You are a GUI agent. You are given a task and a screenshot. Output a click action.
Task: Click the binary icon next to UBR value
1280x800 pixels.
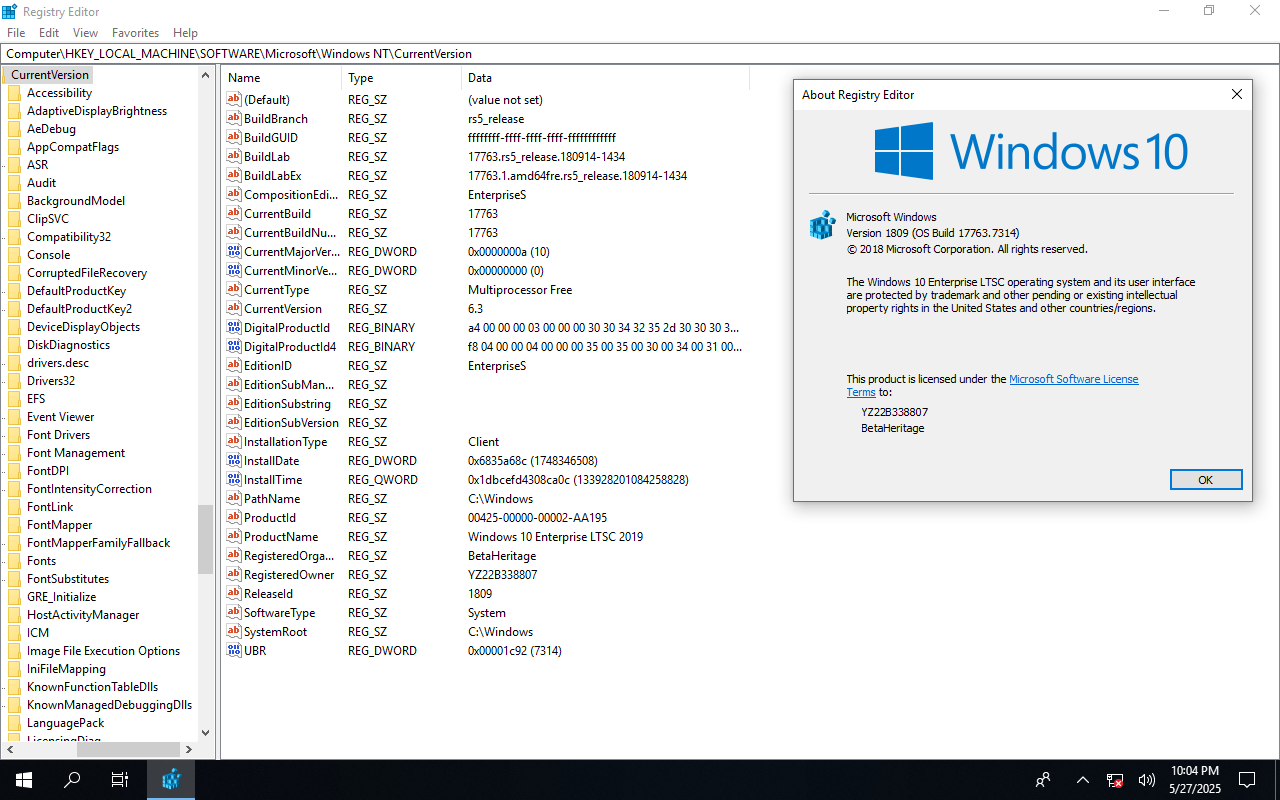point(234,651)
